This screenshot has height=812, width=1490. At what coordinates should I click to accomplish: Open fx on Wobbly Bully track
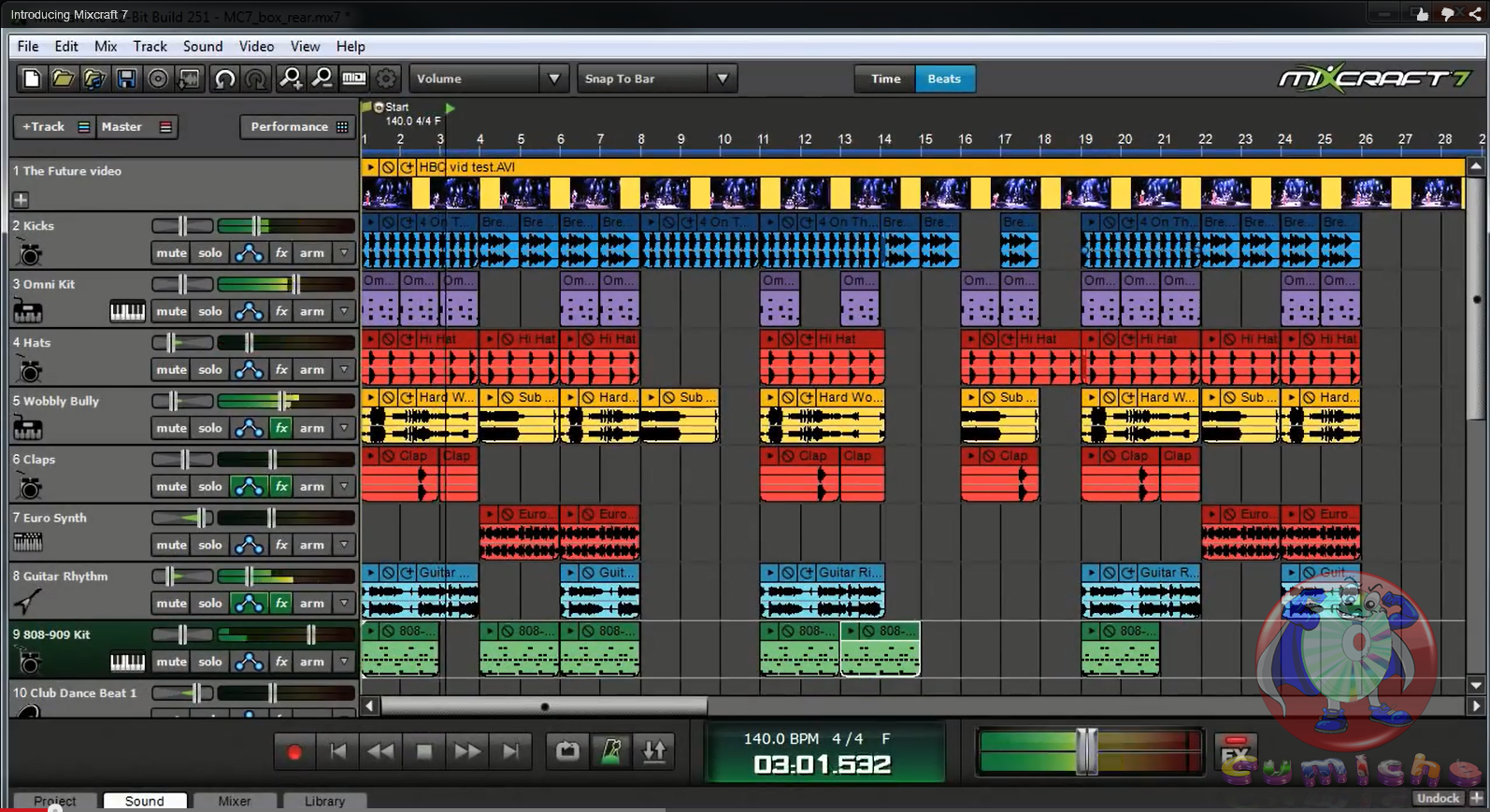coord(281,428)
